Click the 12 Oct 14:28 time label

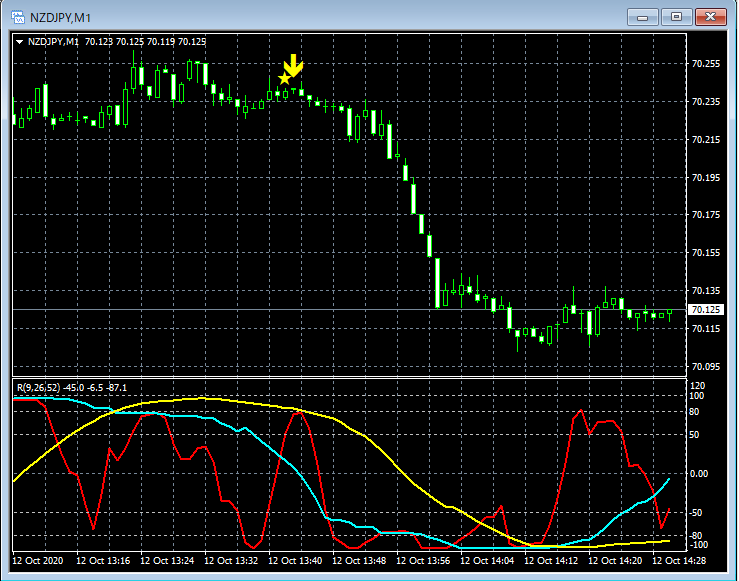click(x=679, y=561)
